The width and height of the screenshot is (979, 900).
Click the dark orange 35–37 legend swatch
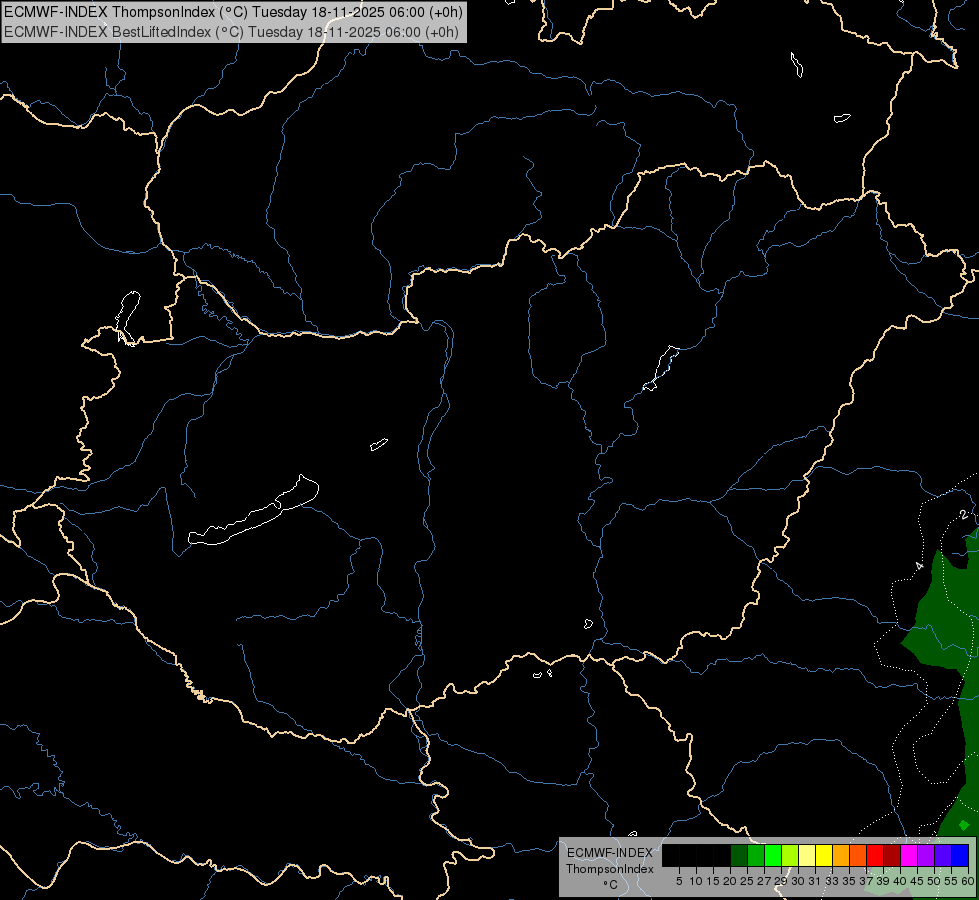coord(858,855)
